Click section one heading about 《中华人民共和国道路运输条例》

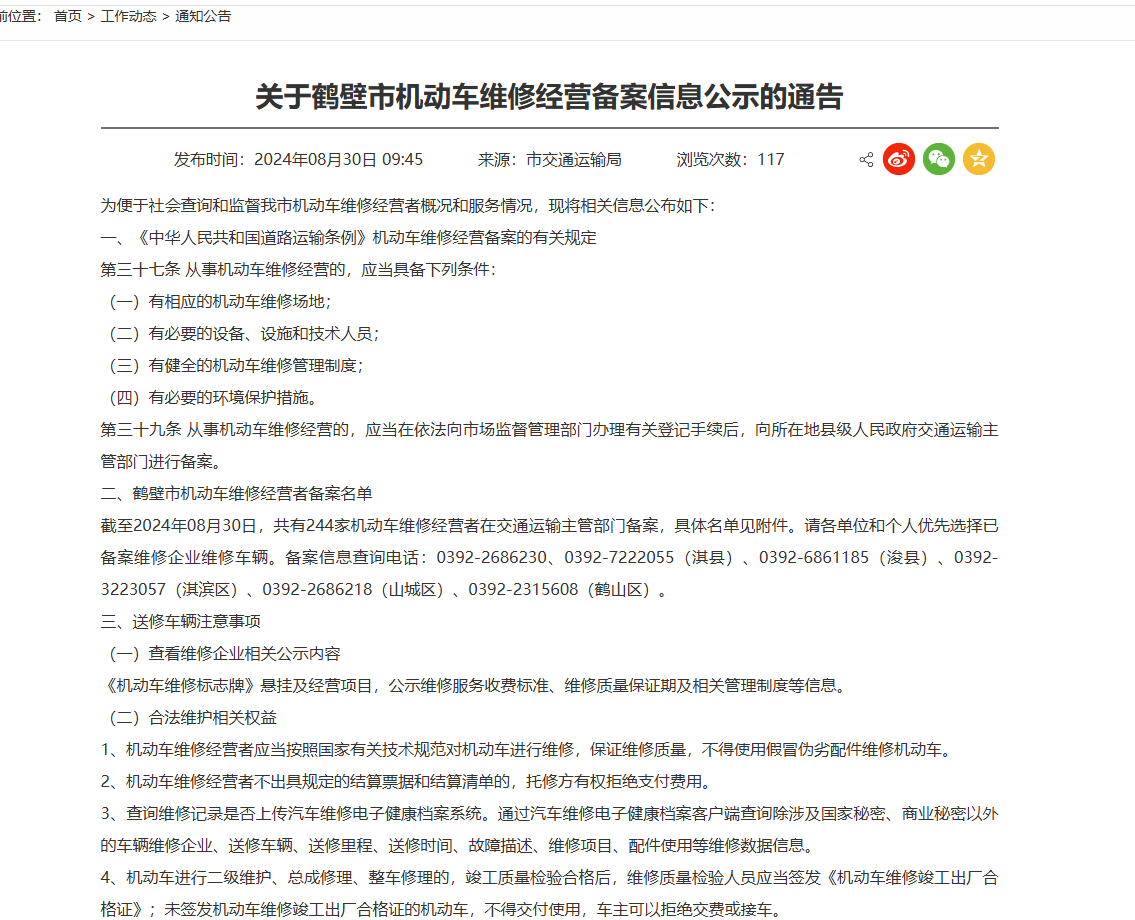point(349,237)
